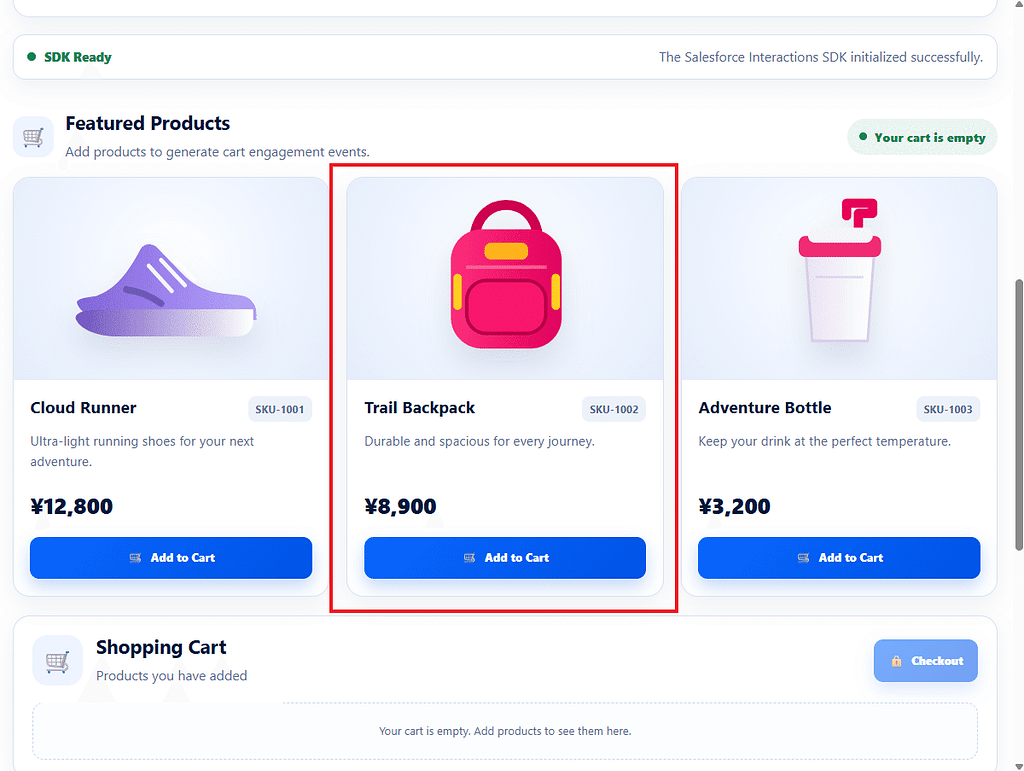1024x771 pixels.
Task: Click the Featured Products cart icon
Action: click(33, 137)
